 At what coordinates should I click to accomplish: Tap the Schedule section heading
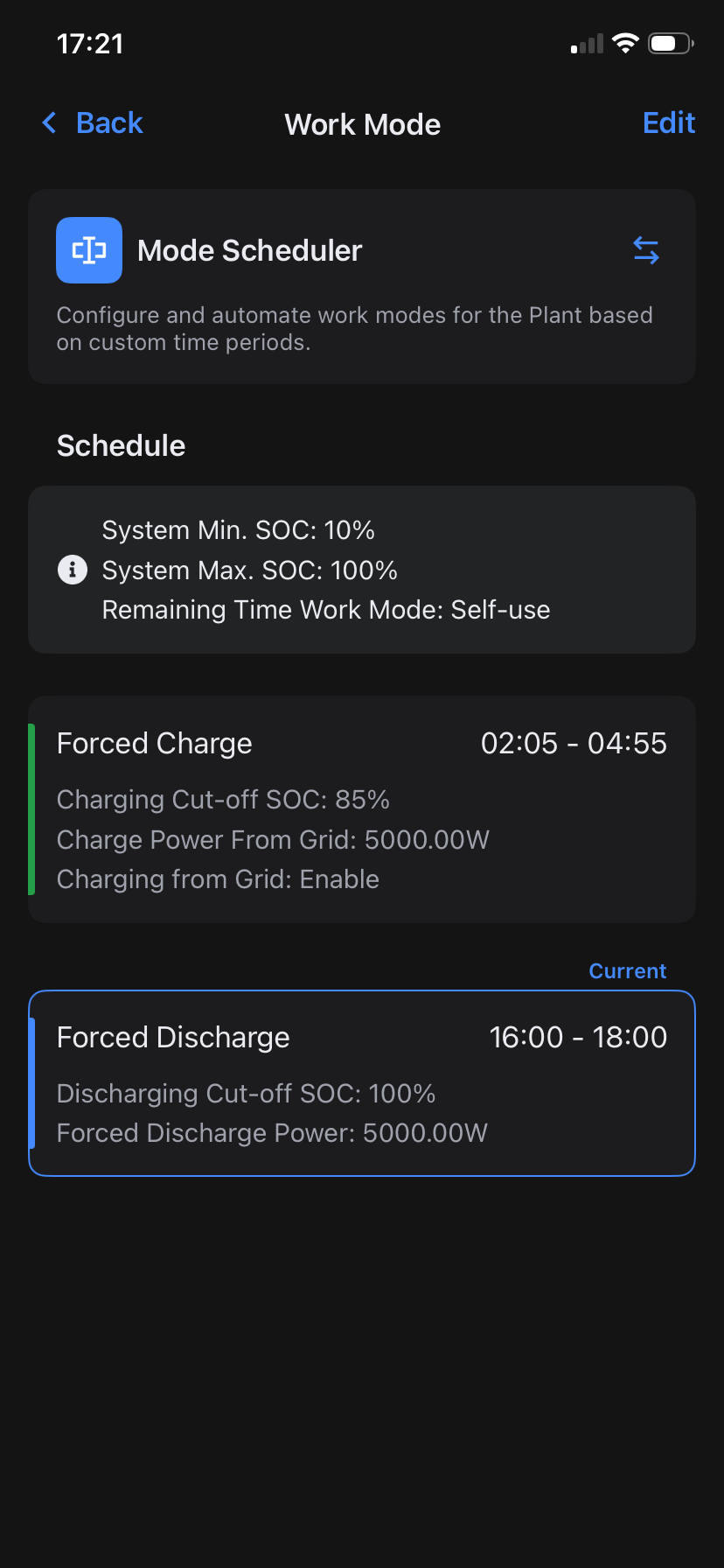tap(121, 446)
